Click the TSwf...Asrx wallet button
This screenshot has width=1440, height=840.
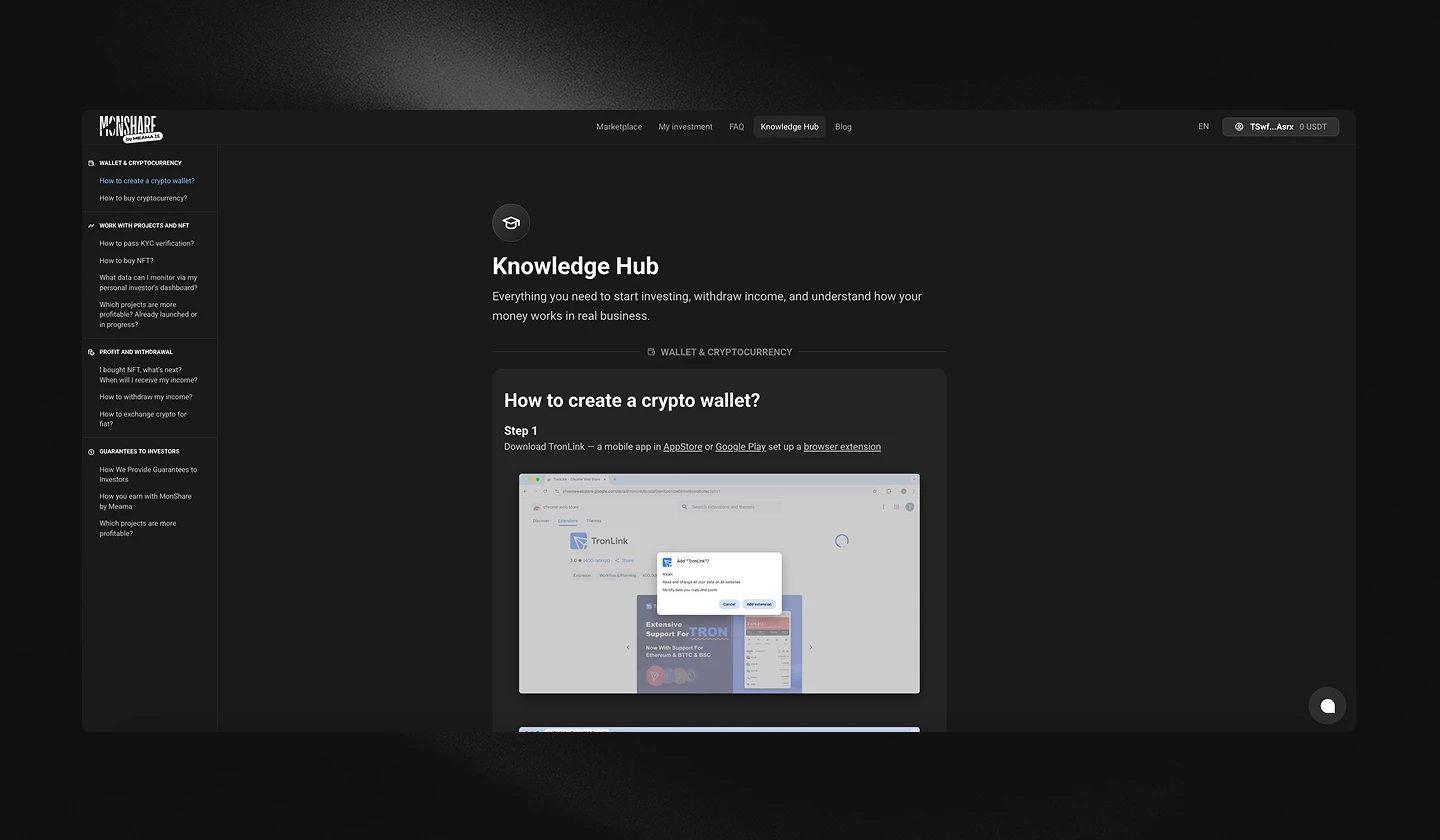pos(1280,127)
